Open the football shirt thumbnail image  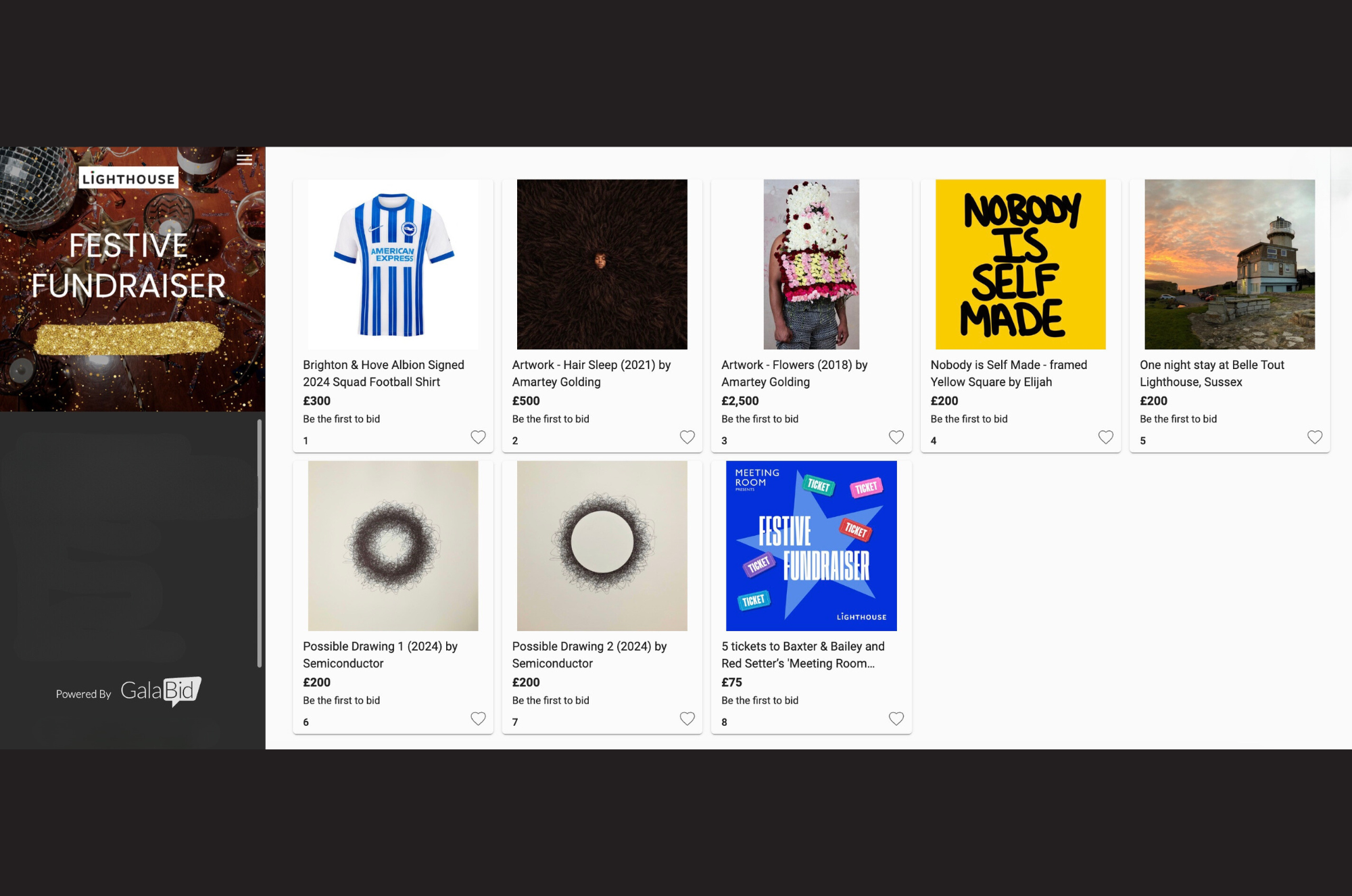pyautogui.click(x=393, y=264)
